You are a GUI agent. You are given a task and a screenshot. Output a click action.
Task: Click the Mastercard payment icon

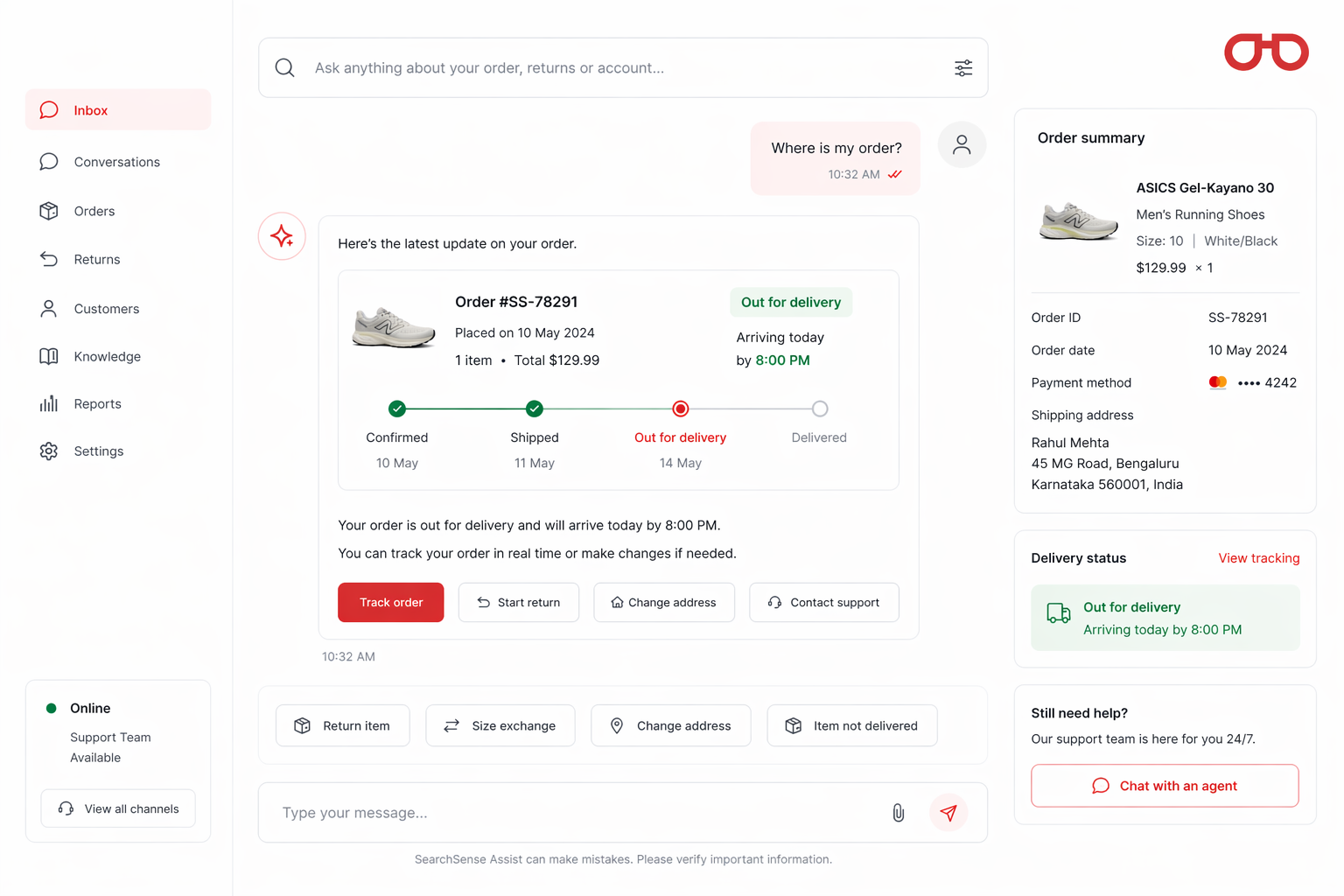point(1217,382)
